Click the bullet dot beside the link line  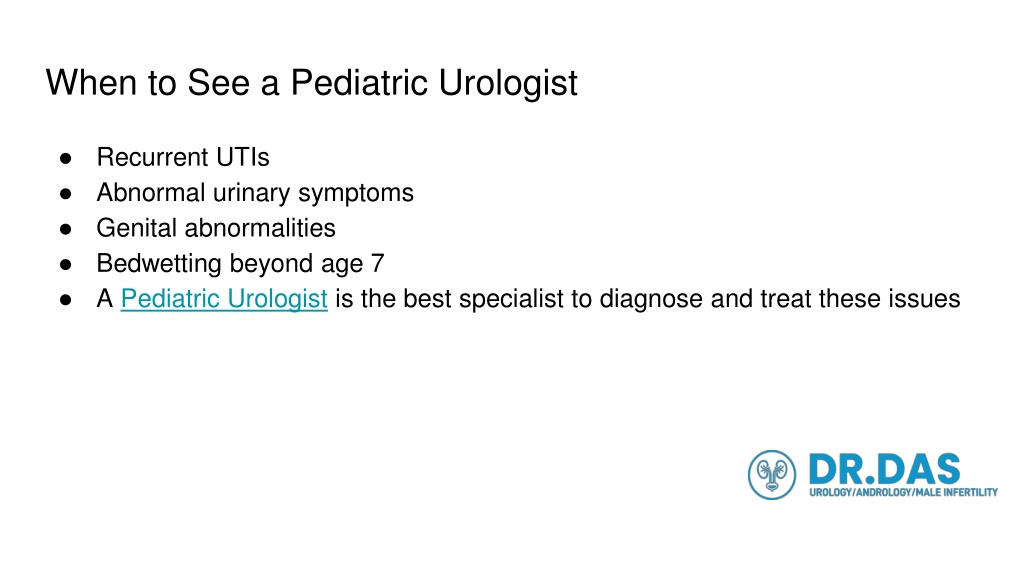(65, 299)
